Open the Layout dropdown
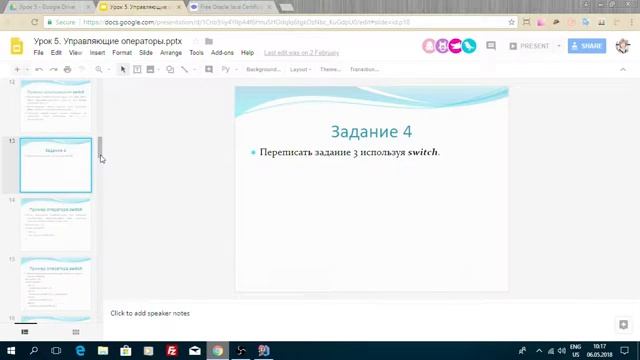640x360 pixels. coord(300,69)
